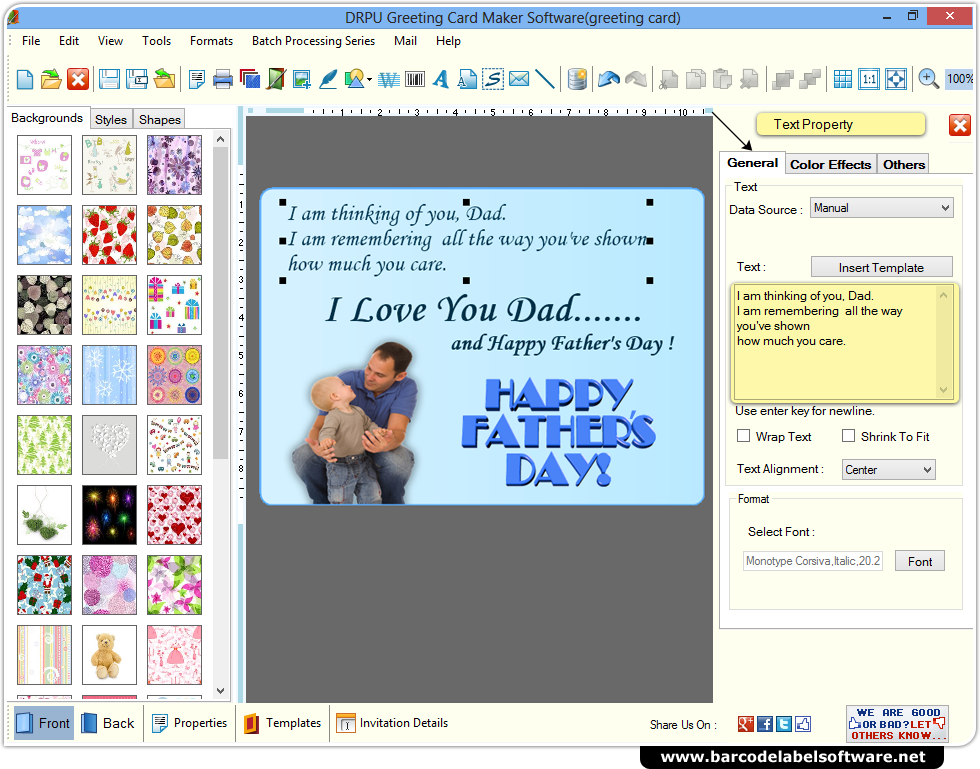Click the dashed-box S signature icon
The height and width of the screenshot is (769, 980).
coord(493,79)
